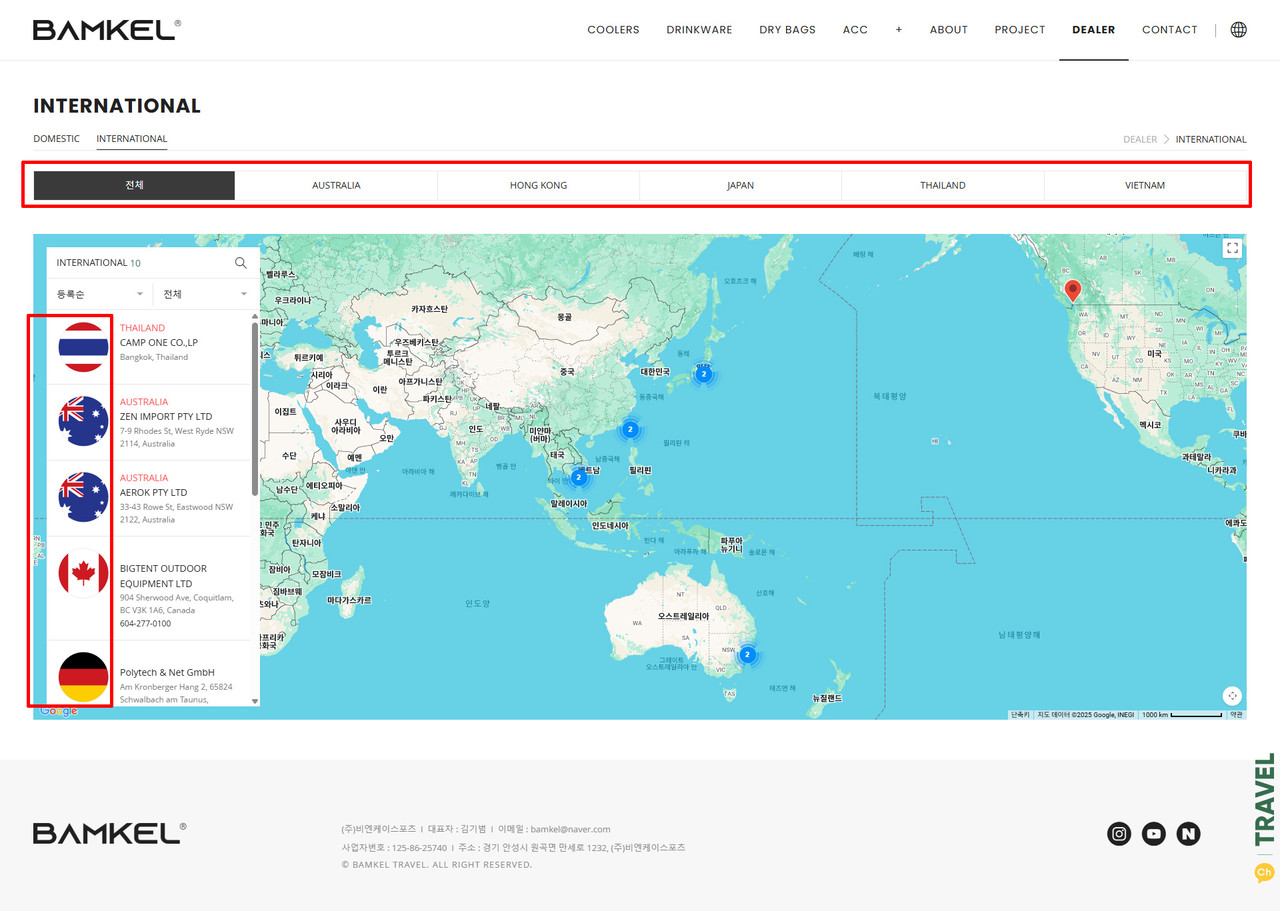Open the language globe icon
This screenshot has width=1280, height=911.
pyautogui.click(x=1238, y=30)
